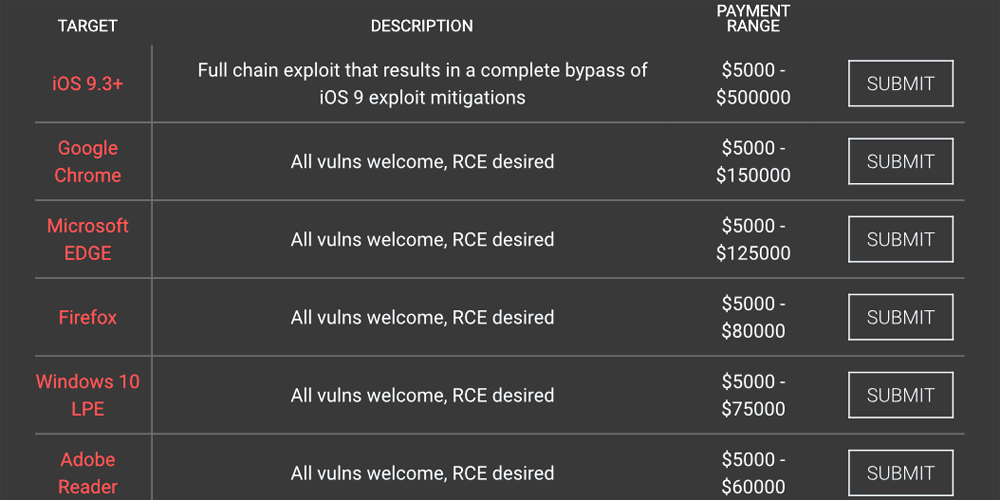The height and width of the screenshot is (500, 1000).
Task: Click the Adobe Reader target link
Action: pos(88,473)
